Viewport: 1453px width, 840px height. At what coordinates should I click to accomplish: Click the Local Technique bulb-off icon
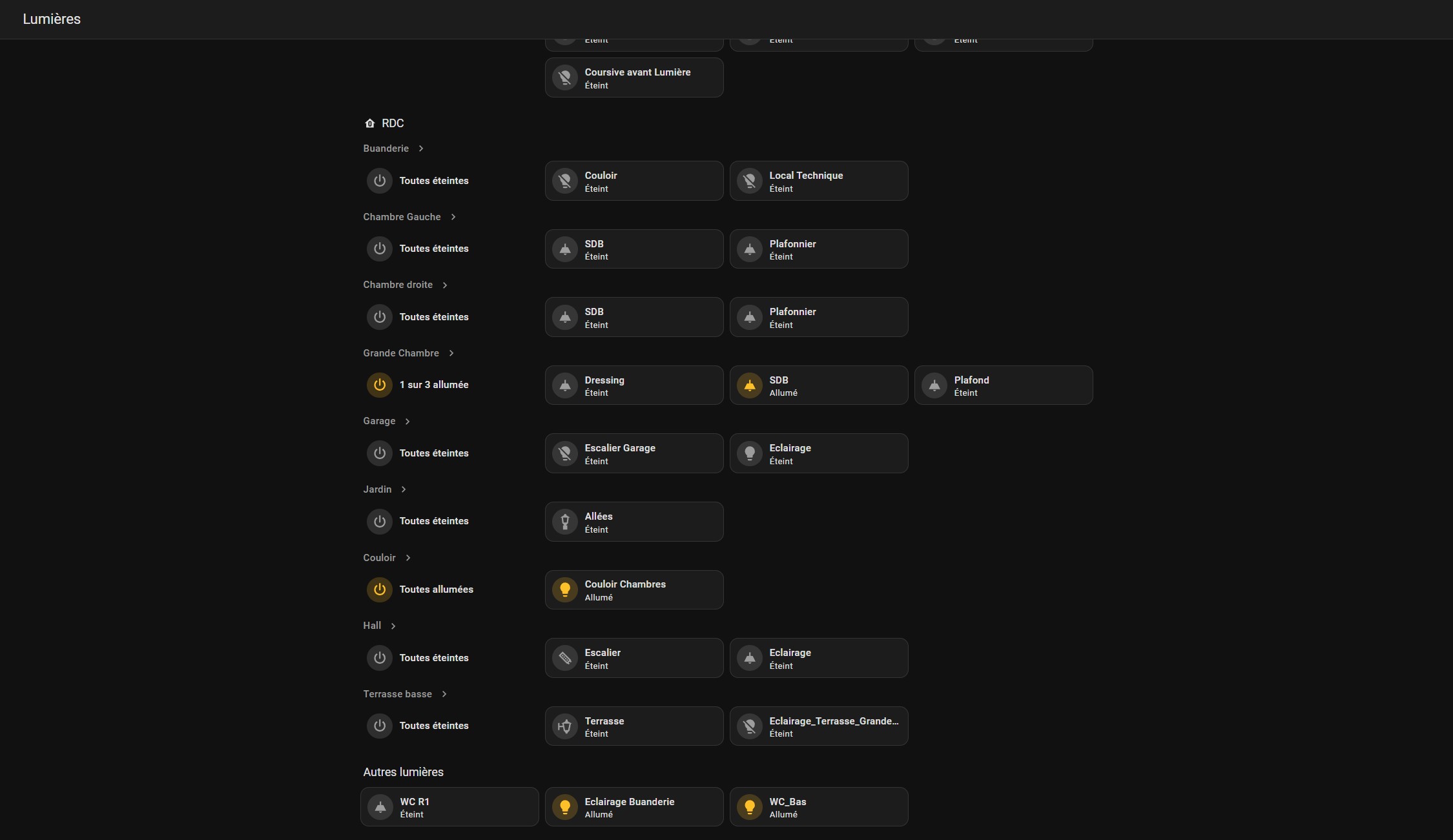[x=750, y=181]
